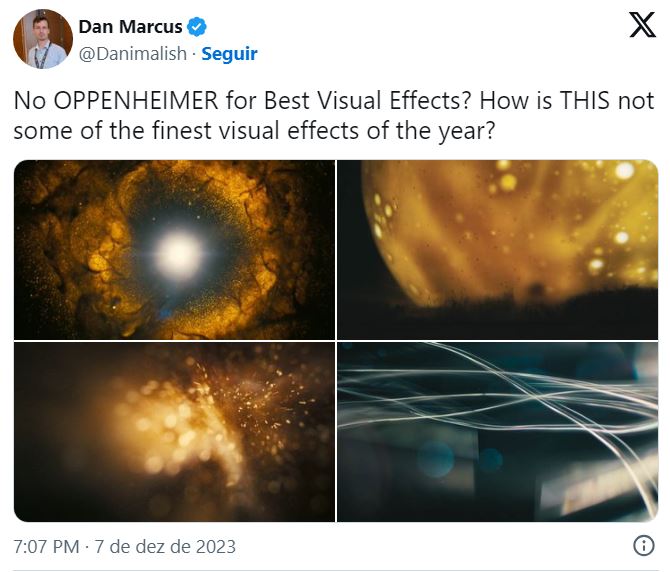Screen dimensions: 670x572
Task: Click the word OPPENHEIMER in the tweet
Action: (136, 101)
